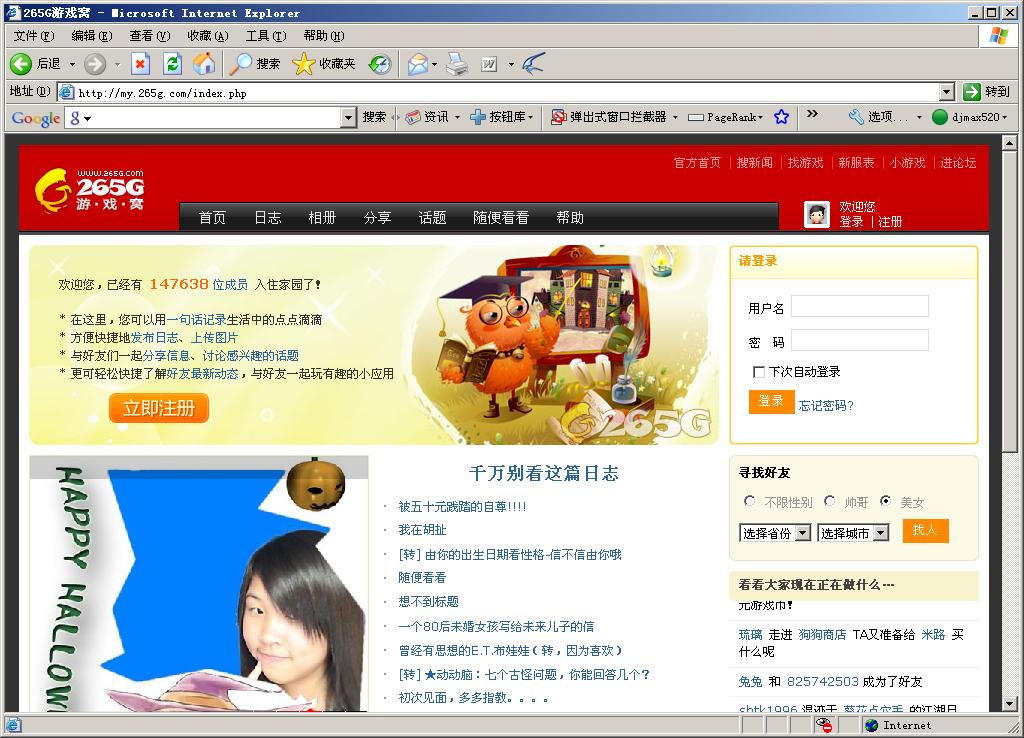Open the Google toolbar news icon
The image size is (1024, 738).
tap(413, 118)
